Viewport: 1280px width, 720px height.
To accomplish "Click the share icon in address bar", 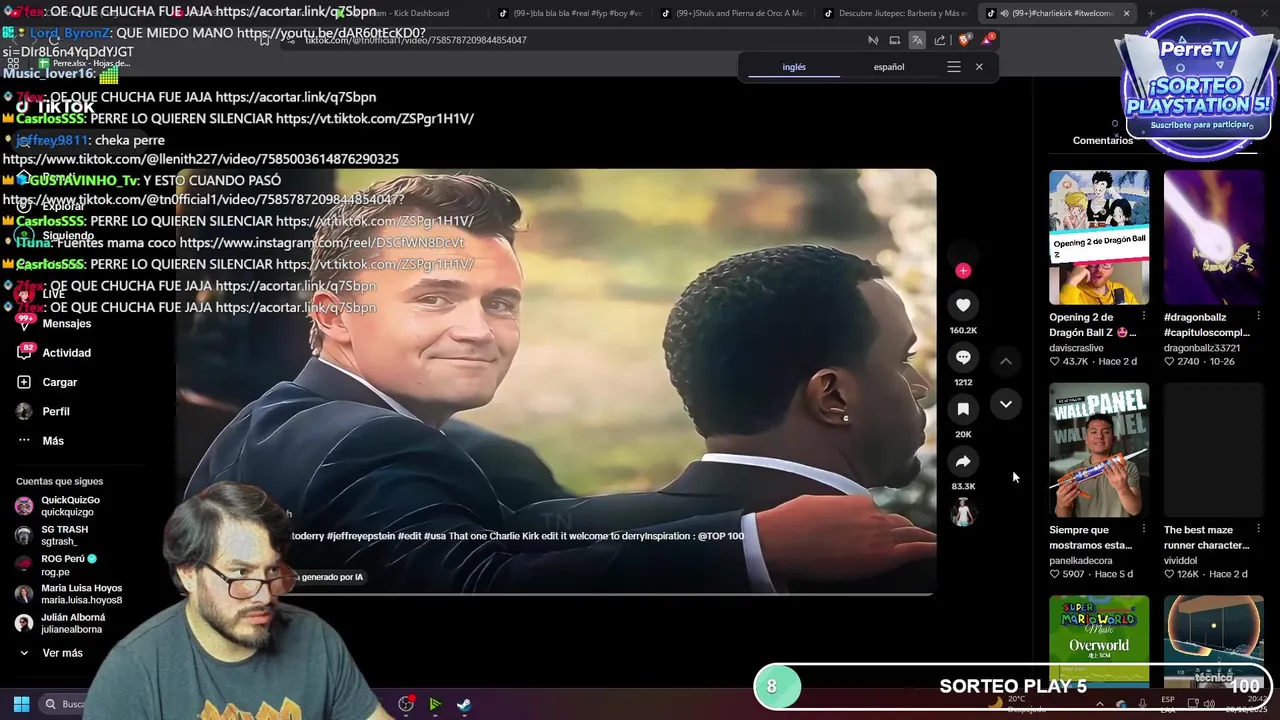I will coord(940,40).
